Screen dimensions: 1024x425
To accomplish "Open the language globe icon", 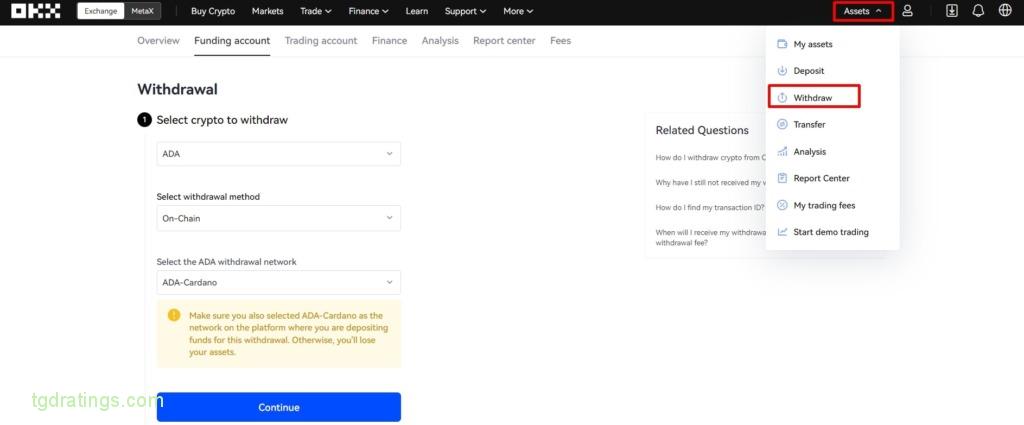I will [1005, 11].
